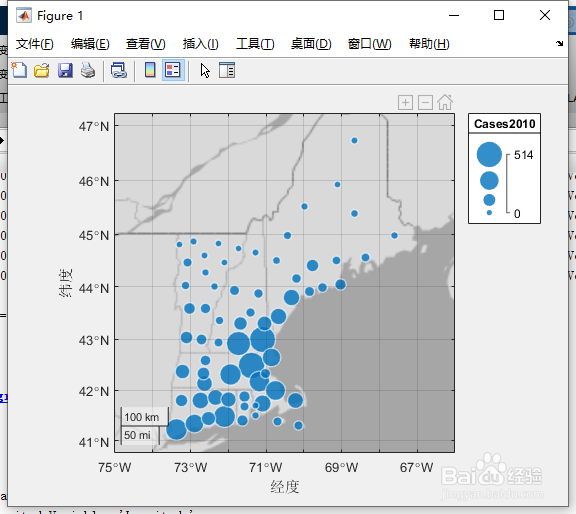
Task: Open the 桌面(D) menu
Action: (311, 44)
